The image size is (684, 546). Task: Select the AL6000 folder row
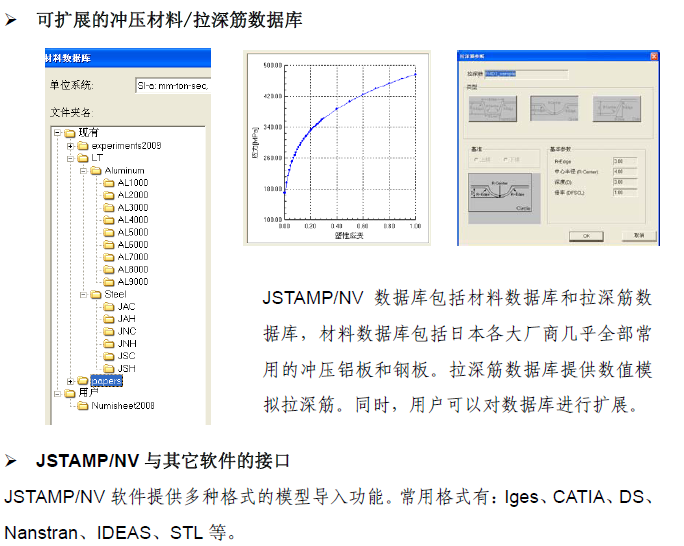pos(126,245)
